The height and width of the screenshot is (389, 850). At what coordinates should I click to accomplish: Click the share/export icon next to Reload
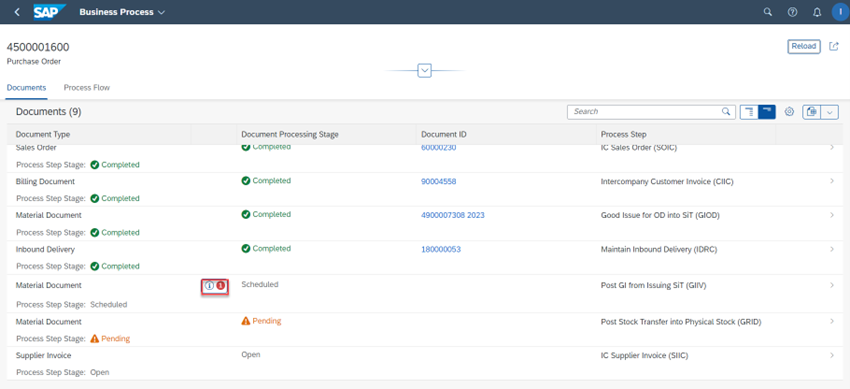click(x=834, y=47)
